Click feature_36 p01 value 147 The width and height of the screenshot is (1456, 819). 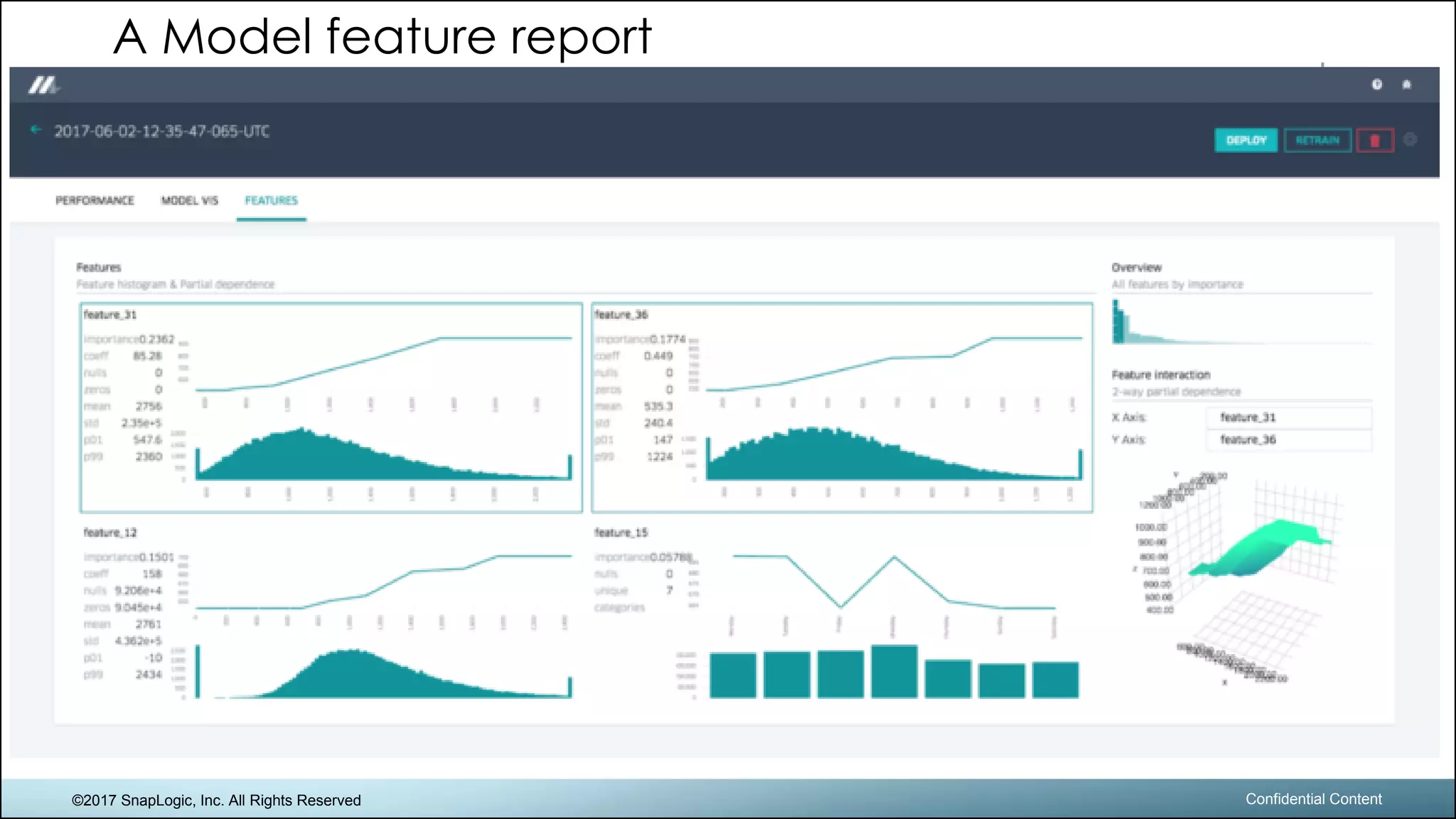point(663,439)
